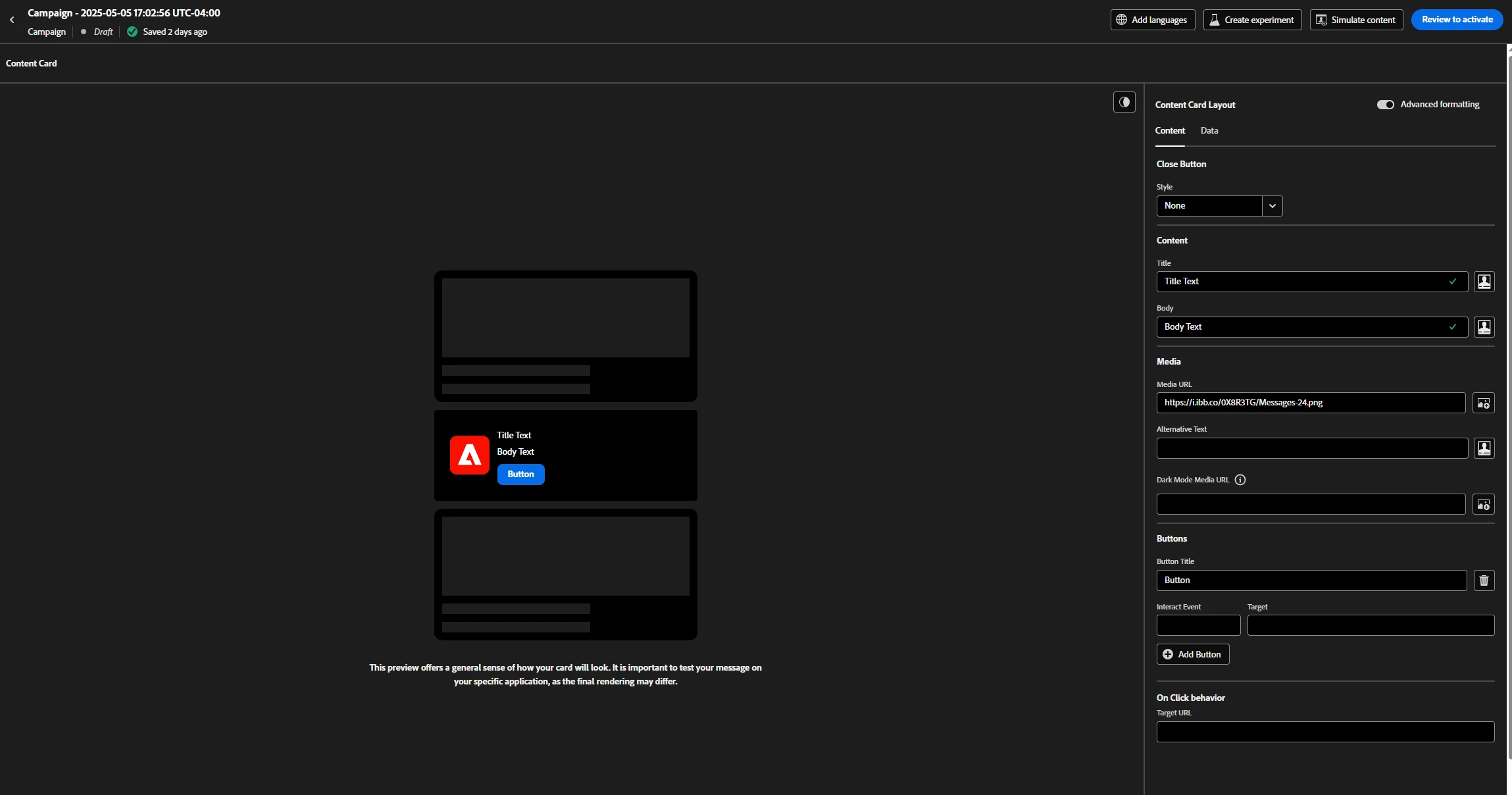
Task: Open personalization editor for Title field
Action: pos(1484,282)
